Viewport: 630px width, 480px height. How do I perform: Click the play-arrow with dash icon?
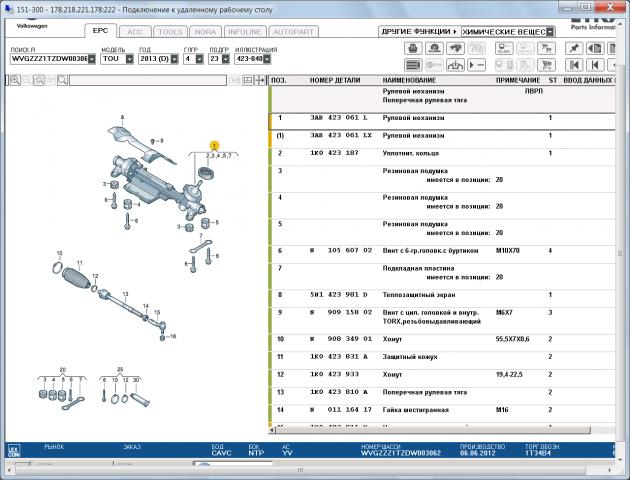click(x=477, y=65)
